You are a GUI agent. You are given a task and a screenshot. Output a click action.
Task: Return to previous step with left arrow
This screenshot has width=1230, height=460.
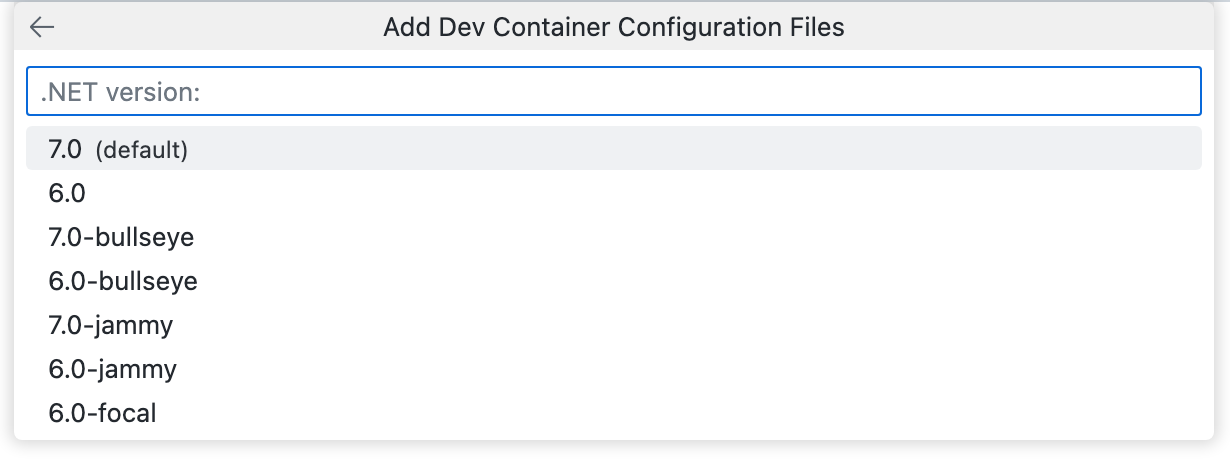pos(42,27)
